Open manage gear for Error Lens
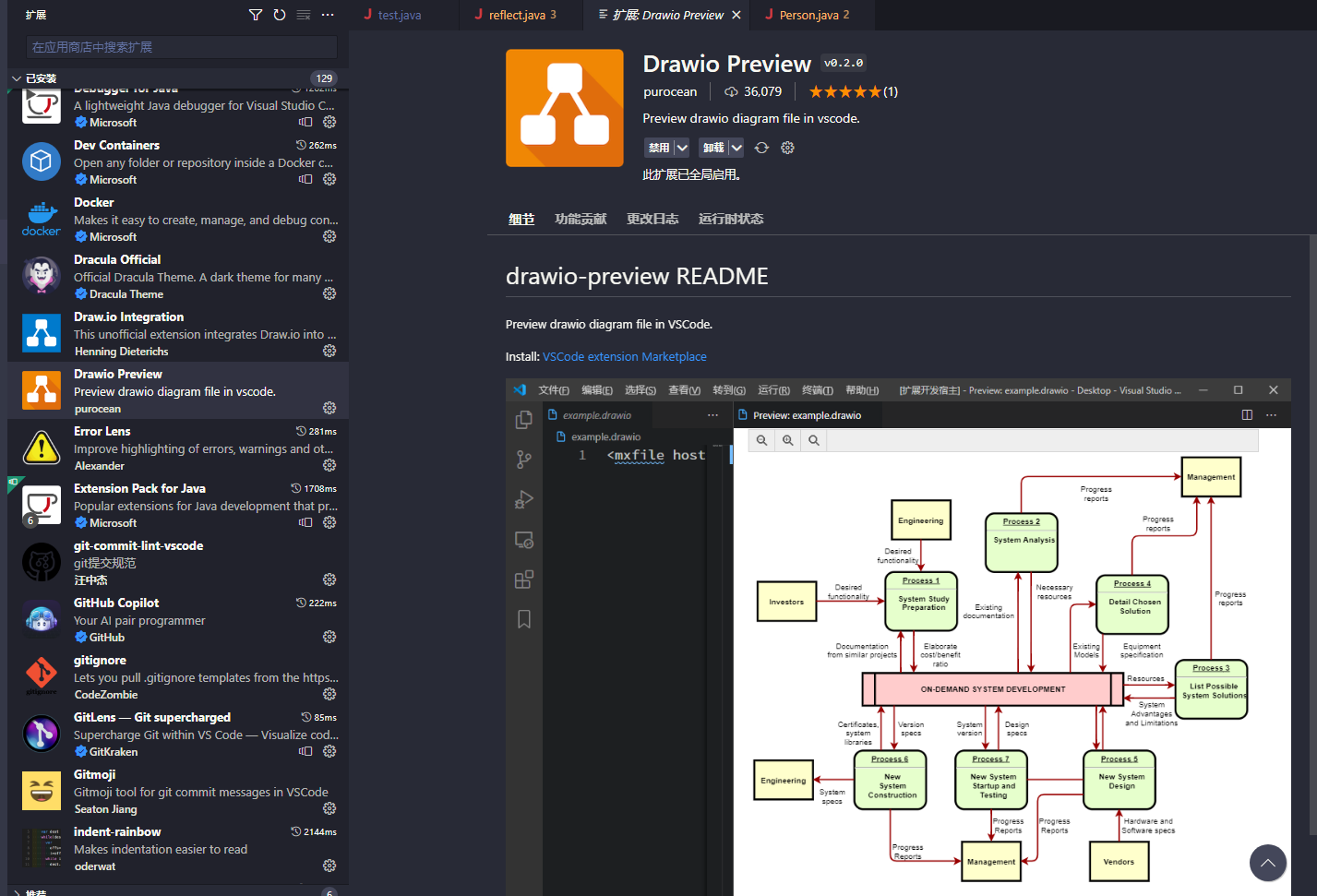1317x896 pixels. tap(329, 465)
